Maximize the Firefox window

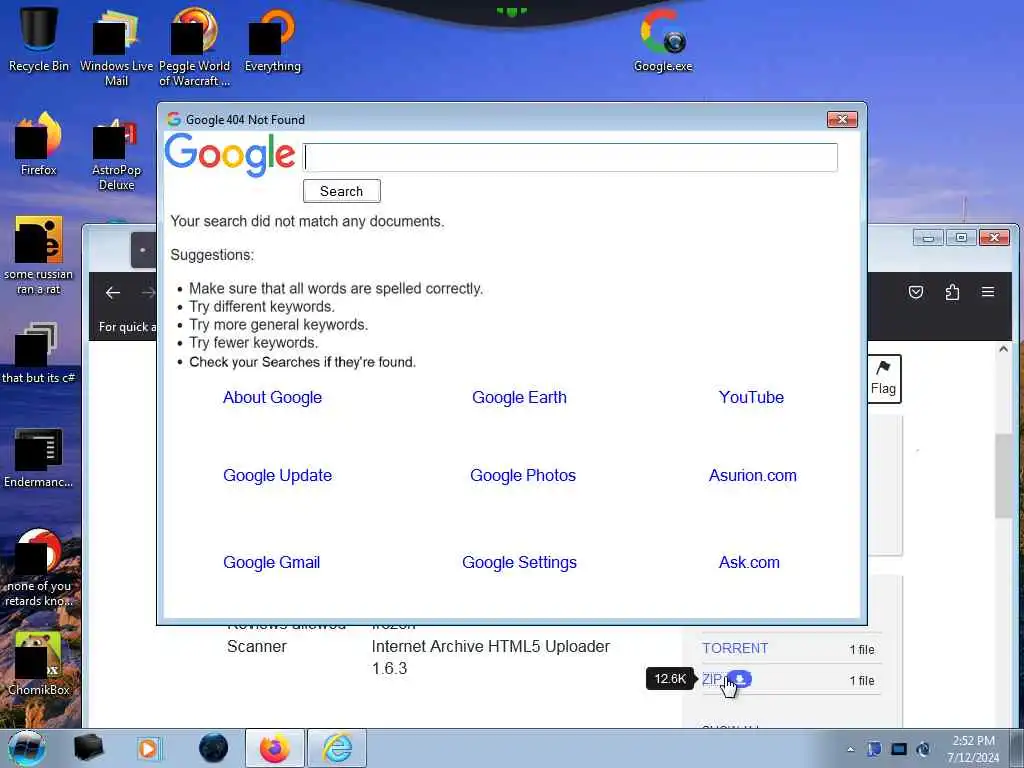[961, 237]
